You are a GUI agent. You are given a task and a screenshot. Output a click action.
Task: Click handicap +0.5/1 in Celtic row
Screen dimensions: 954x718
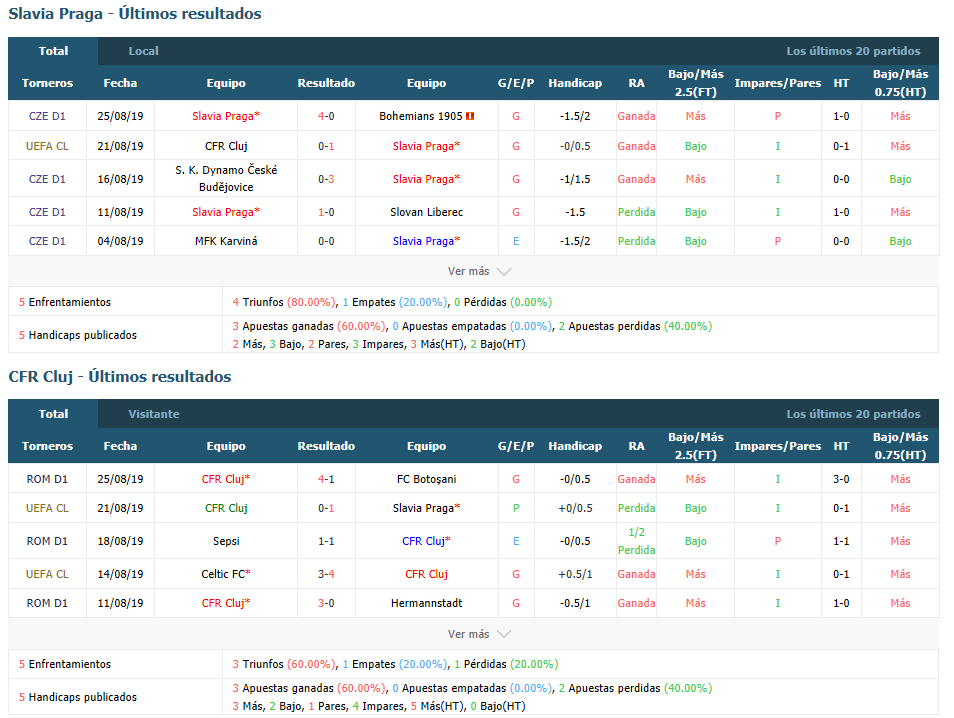click(575, 574)
